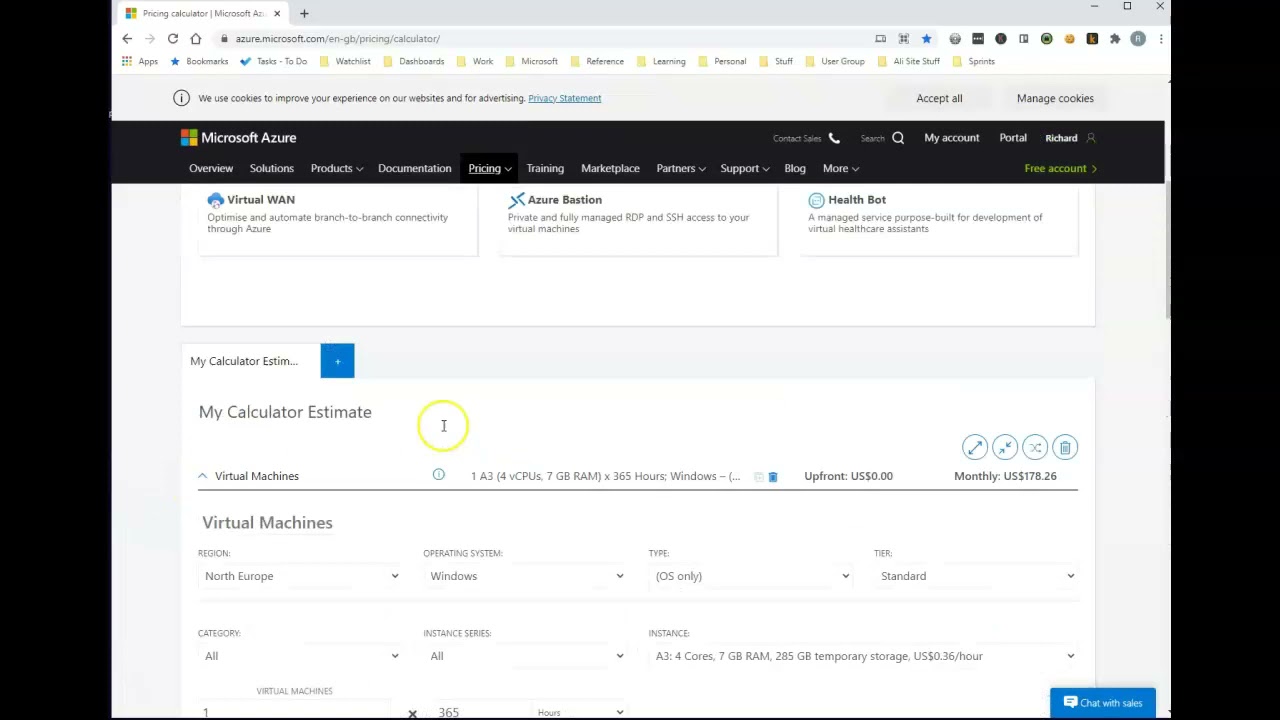Viewport: 1280px width, 720px height.
Task: Open the Category dropdown
Action: click(300, 656)
